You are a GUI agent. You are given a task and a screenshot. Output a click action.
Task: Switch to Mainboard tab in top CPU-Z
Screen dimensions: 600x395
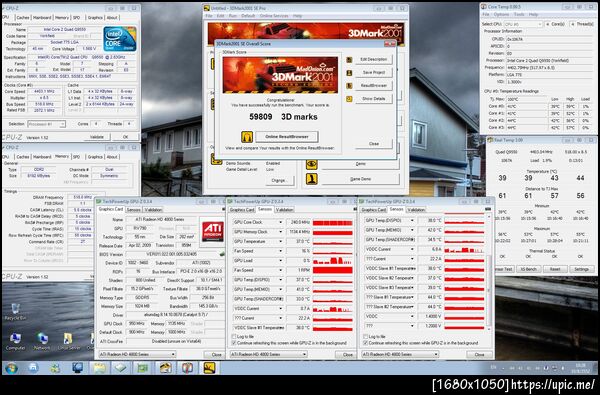pos(42,18)
